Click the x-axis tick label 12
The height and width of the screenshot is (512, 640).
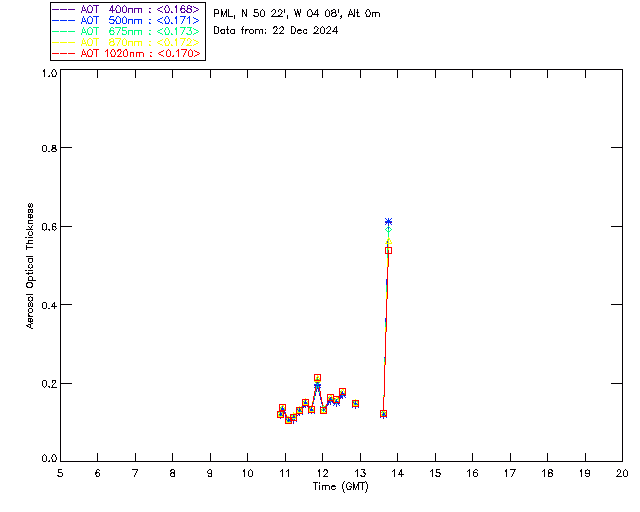click(x=322, y=474)
